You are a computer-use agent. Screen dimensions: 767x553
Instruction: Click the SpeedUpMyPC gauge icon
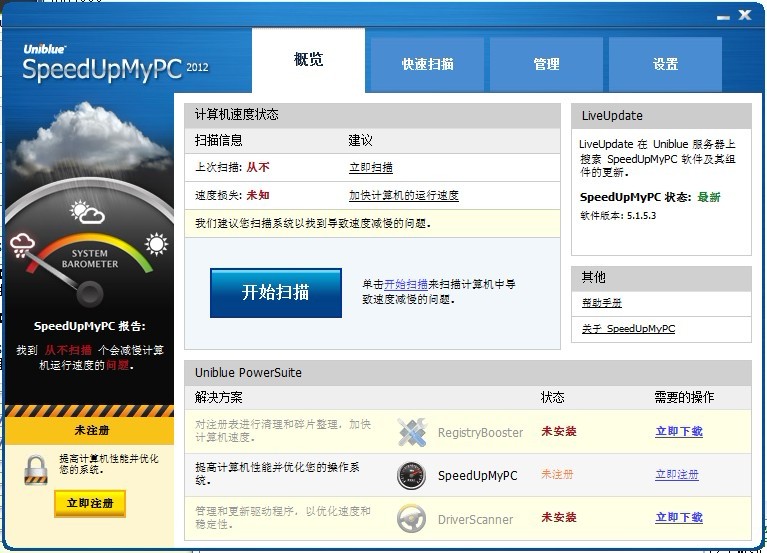tap(412, 475)
